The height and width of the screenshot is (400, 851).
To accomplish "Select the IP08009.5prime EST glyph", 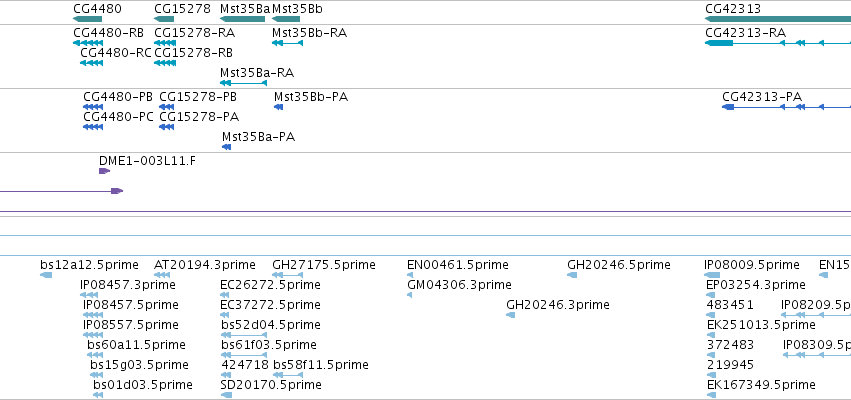I will pyautogui.click(x=712, y=275).
